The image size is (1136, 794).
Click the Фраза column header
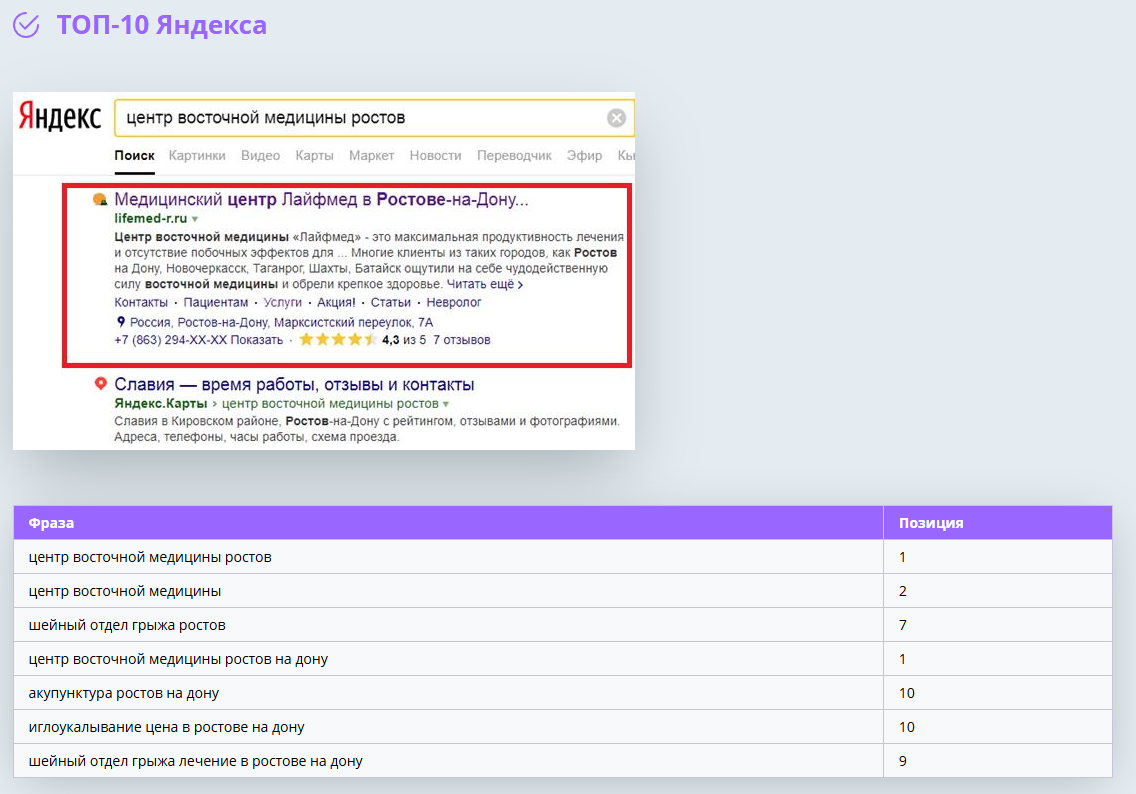(51, 523)
